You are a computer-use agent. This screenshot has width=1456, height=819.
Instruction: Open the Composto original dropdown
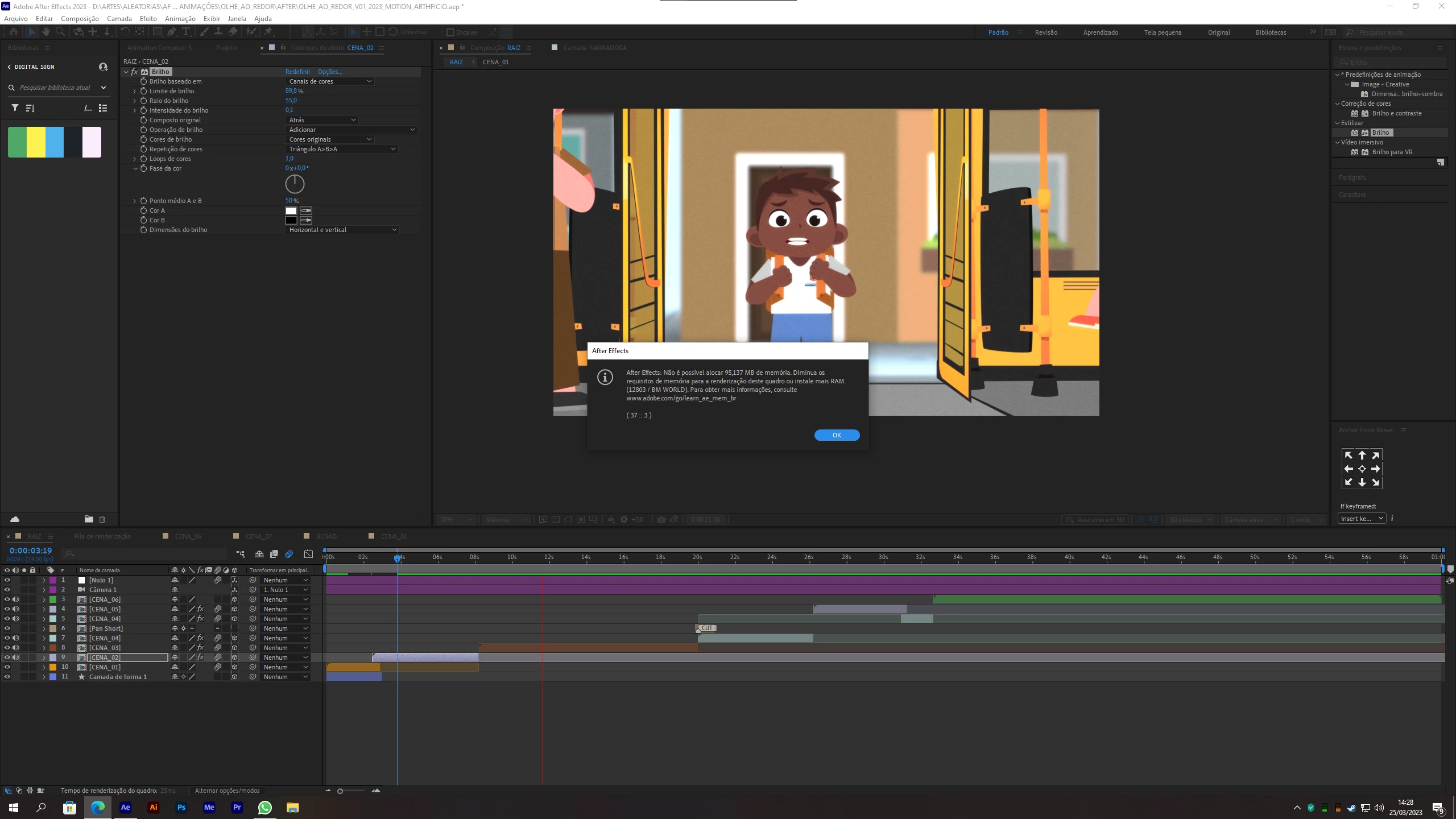coord(322,120)
